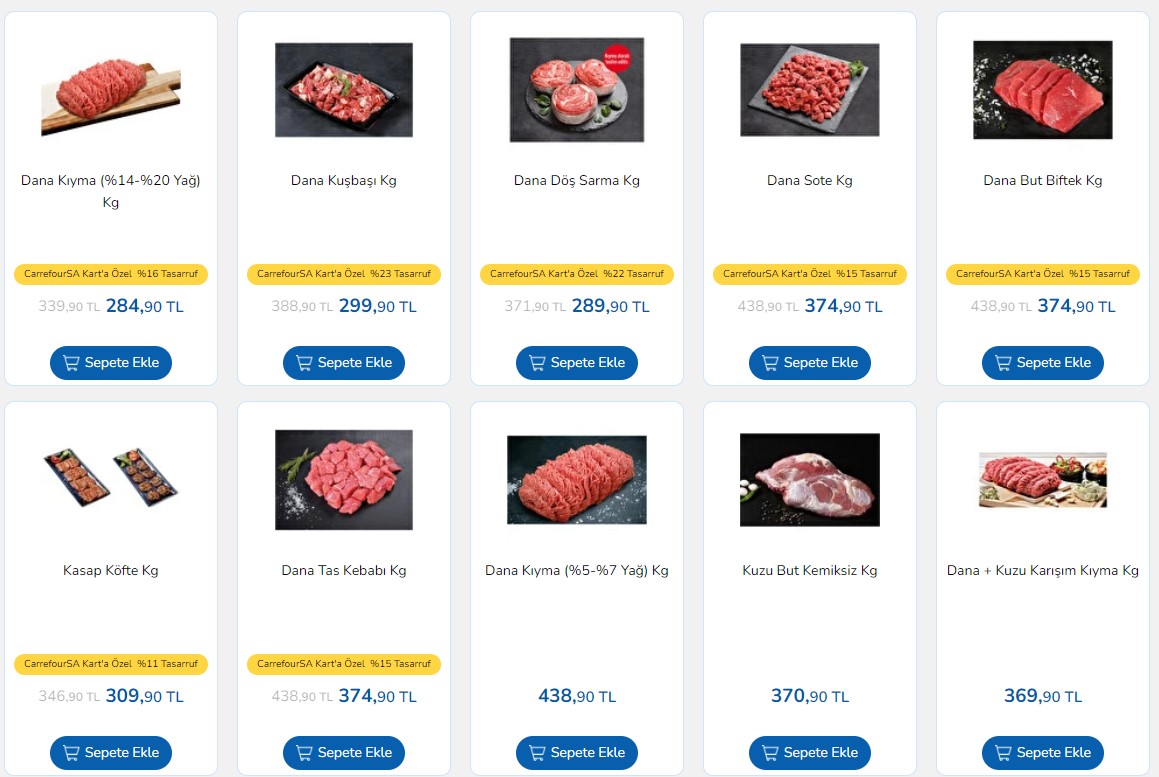1159x777 pixels.
Task: Click cart icon under Dana + Kuzu Karışım Kıyma
Action: (1002, 753)
